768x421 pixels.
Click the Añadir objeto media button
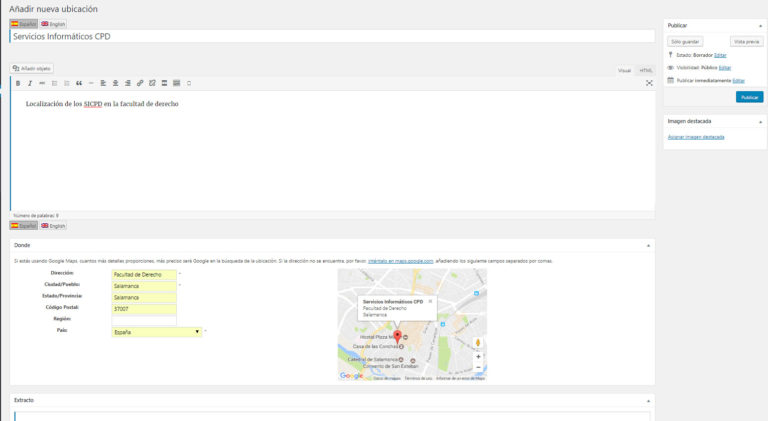point(34,69)
